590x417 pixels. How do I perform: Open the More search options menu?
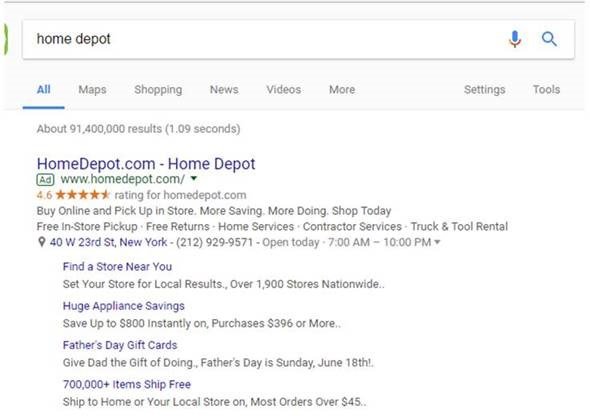tap(342, 90)
